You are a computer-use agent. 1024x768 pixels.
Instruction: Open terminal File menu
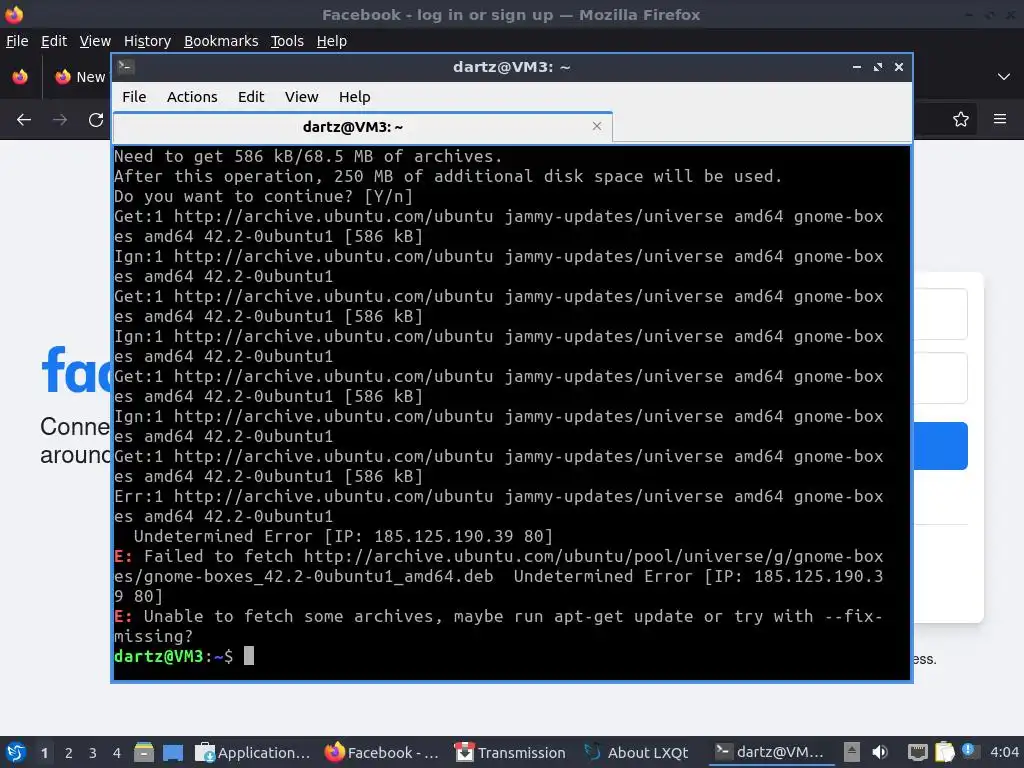coord(134,97)
